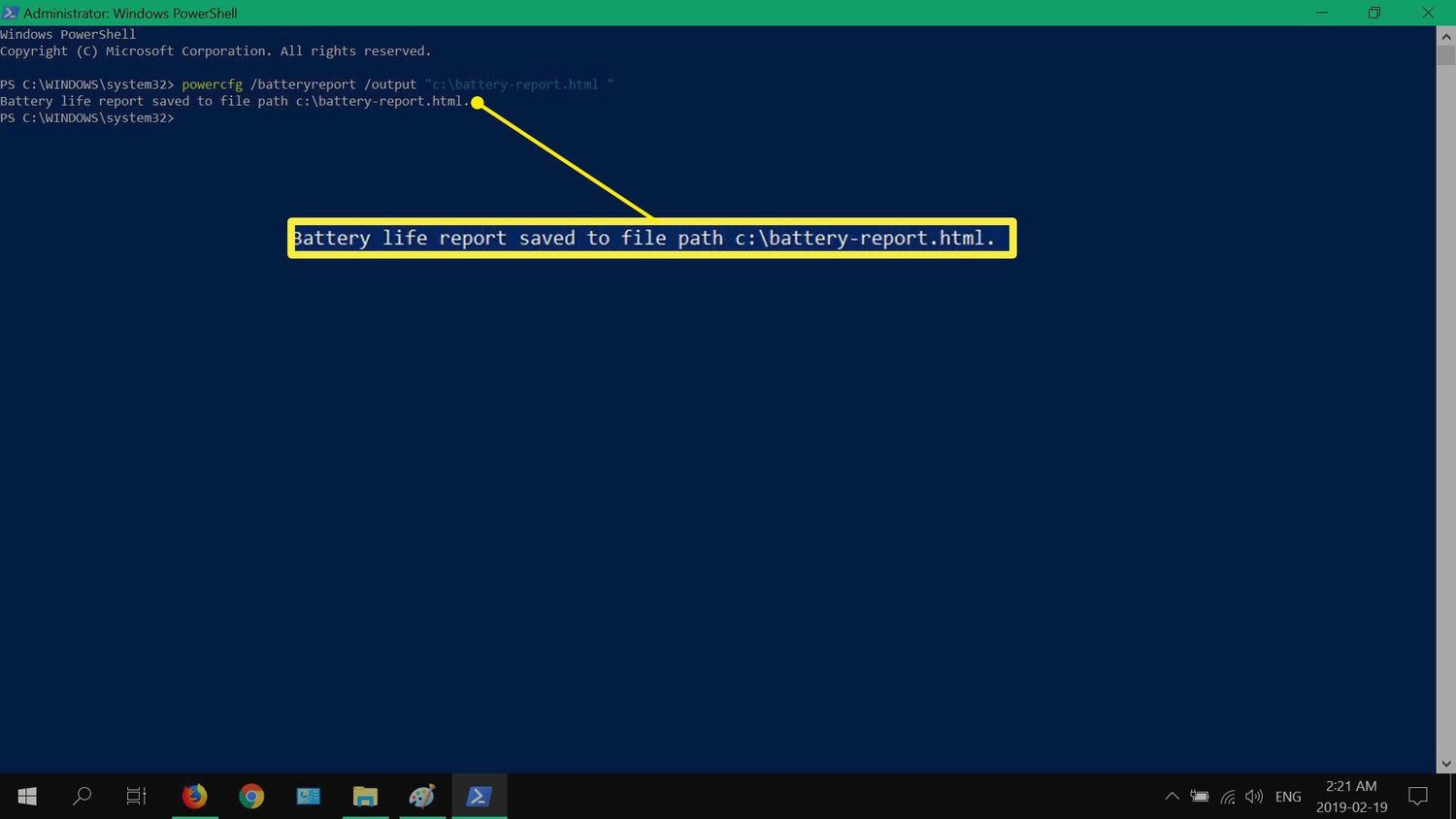Click the "Windows PowerShell" banner line in the console
Screen dimensions: 1456x819
point(68,34)
